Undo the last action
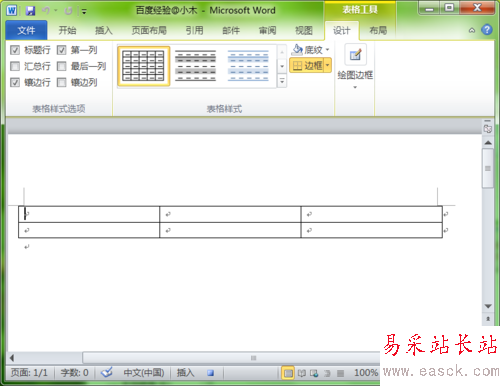500x386 pixels. 46,11
